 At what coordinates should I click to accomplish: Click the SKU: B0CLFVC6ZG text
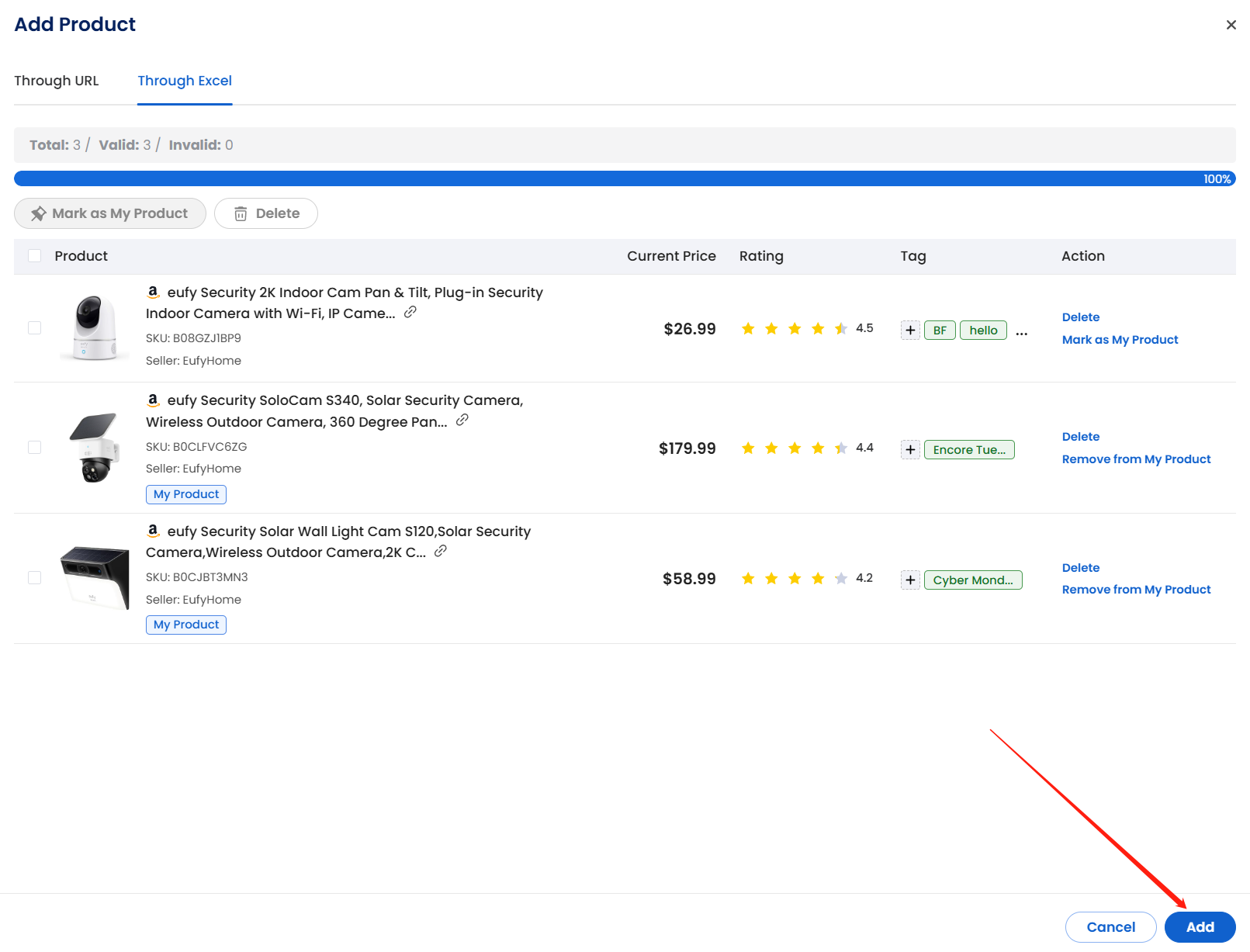tap(196, 447)
